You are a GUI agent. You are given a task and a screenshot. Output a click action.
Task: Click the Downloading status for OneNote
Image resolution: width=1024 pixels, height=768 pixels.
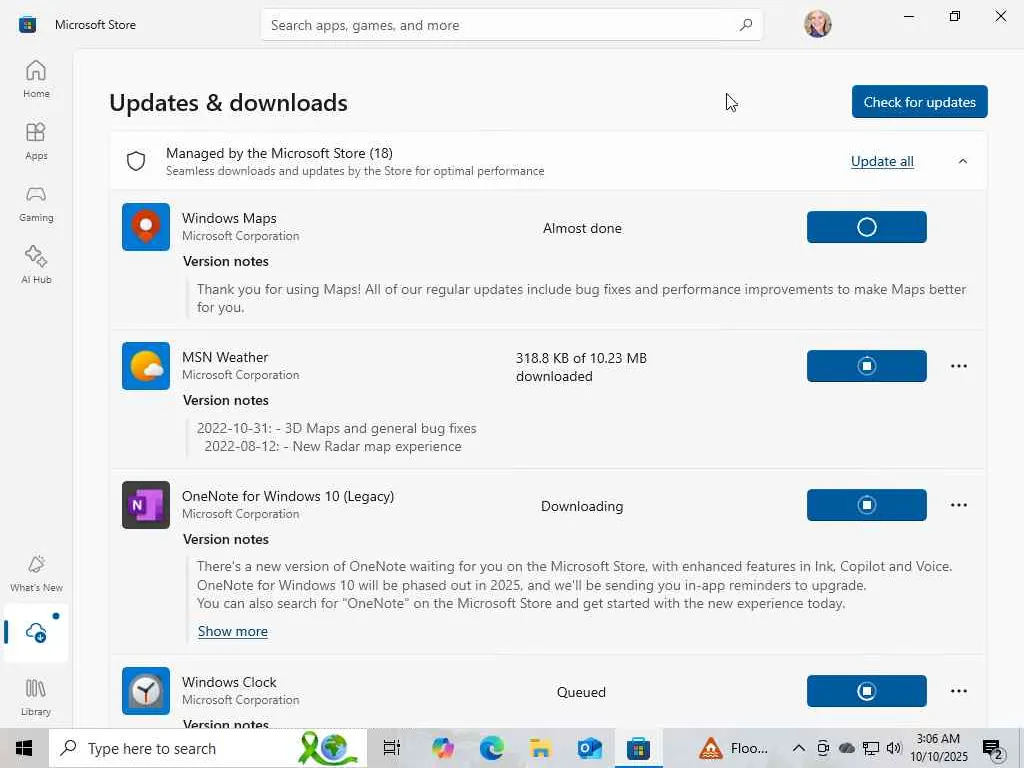coord(582,506)
